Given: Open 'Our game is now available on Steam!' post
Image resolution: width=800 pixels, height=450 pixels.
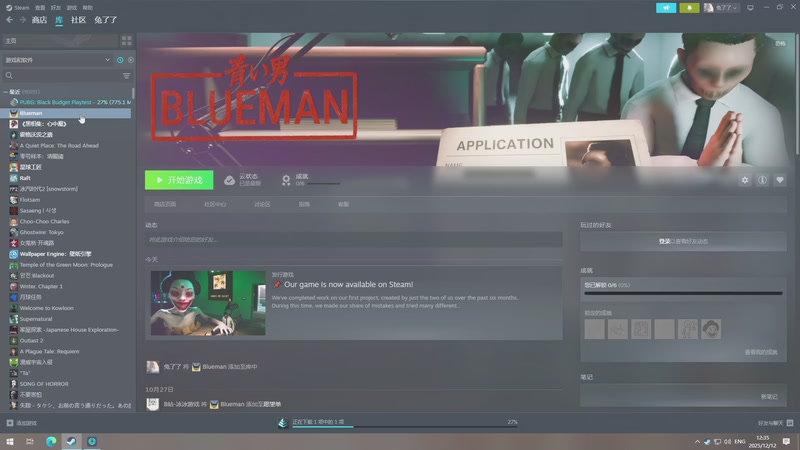Looking at the screenshot, I should click(x=348, y=284).
